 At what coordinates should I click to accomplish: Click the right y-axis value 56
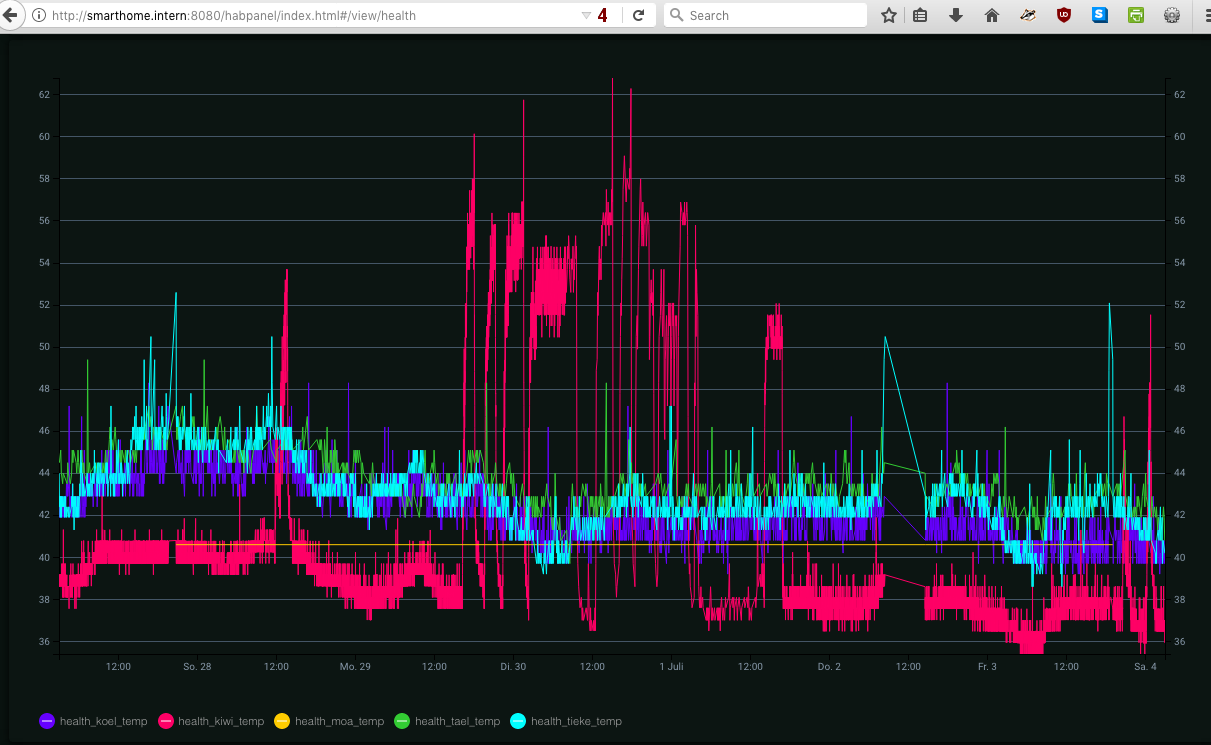[1180, 220]
